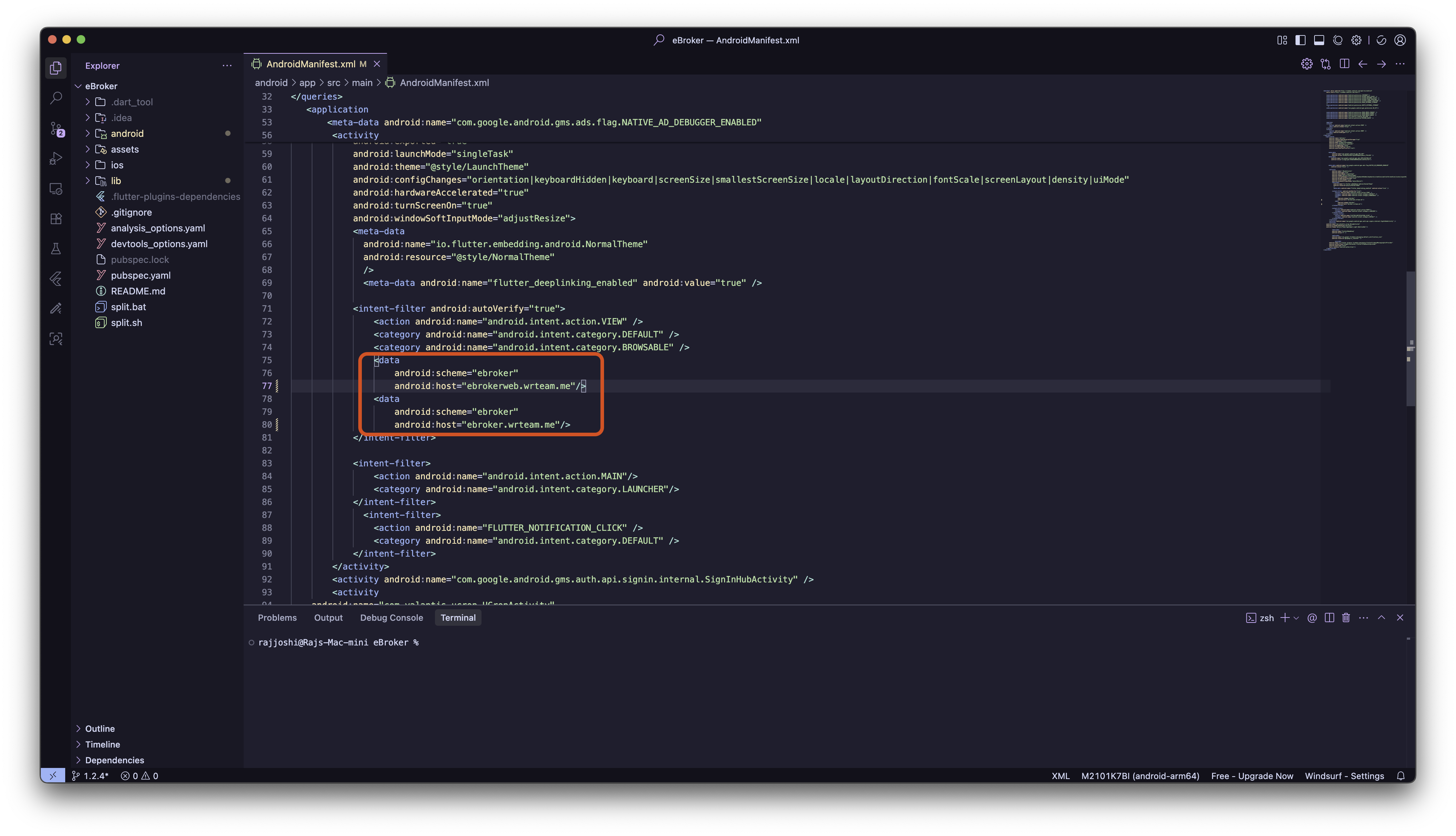Expand the Dependencies section
1456x836 pixels.
point(114,760)
